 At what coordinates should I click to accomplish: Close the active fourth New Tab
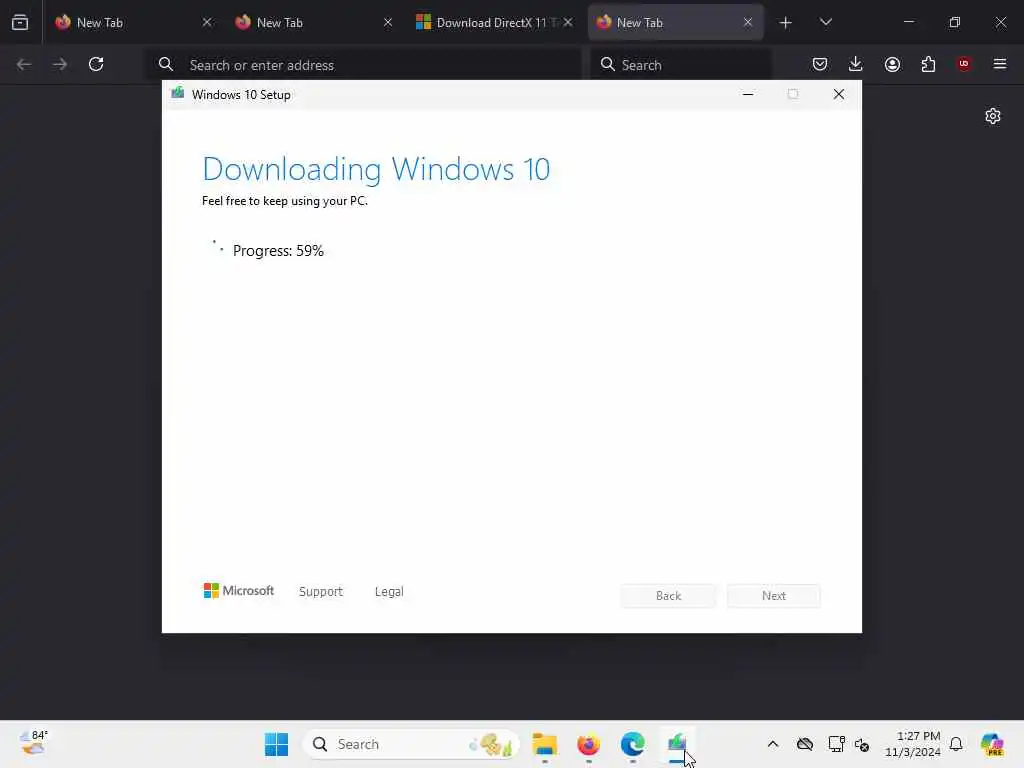(x=748, y=22)
